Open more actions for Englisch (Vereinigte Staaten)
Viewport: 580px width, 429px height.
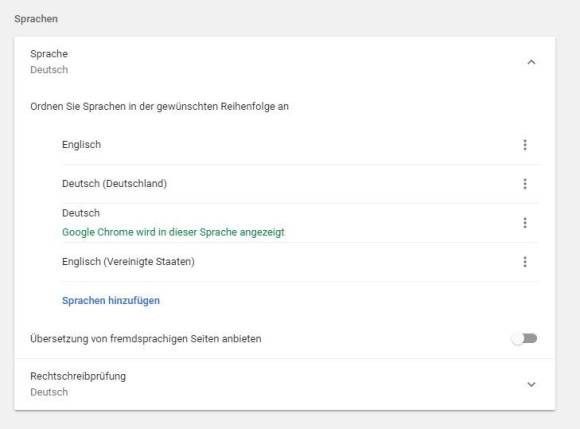(525, 262)
